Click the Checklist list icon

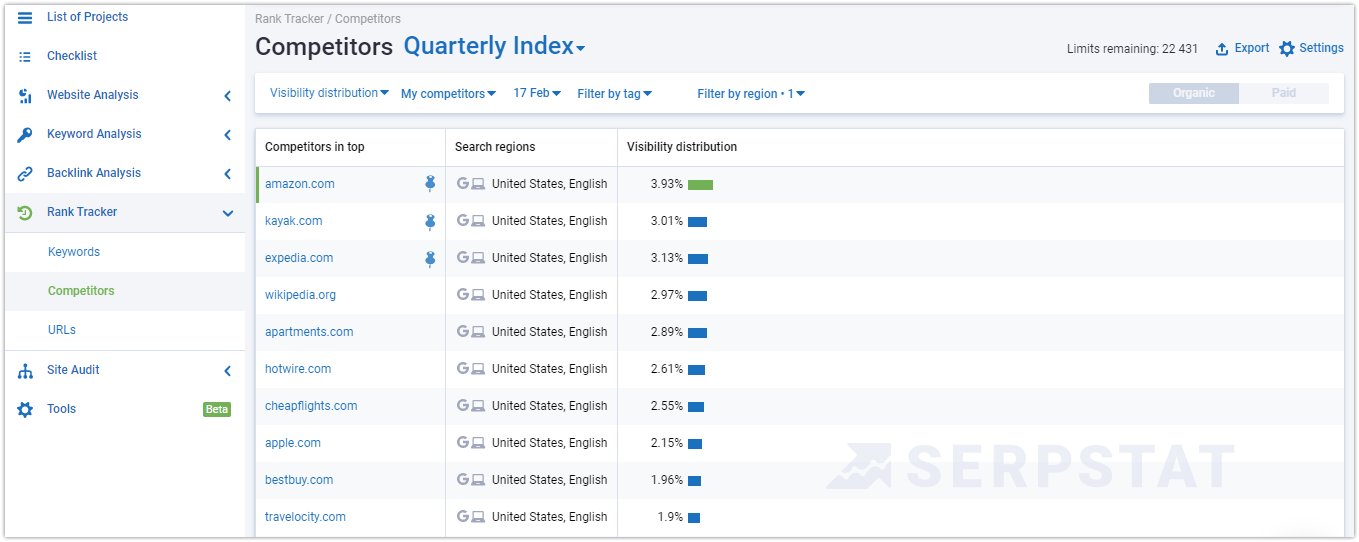[25, 57]
